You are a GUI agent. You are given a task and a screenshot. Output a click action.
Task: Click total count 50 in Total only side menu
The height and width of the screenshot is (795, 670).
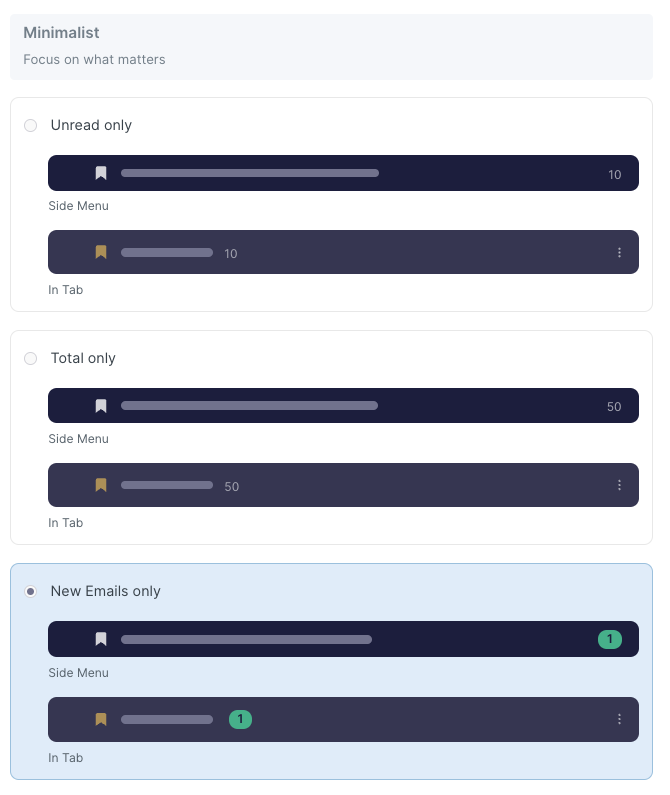point(614,407)
